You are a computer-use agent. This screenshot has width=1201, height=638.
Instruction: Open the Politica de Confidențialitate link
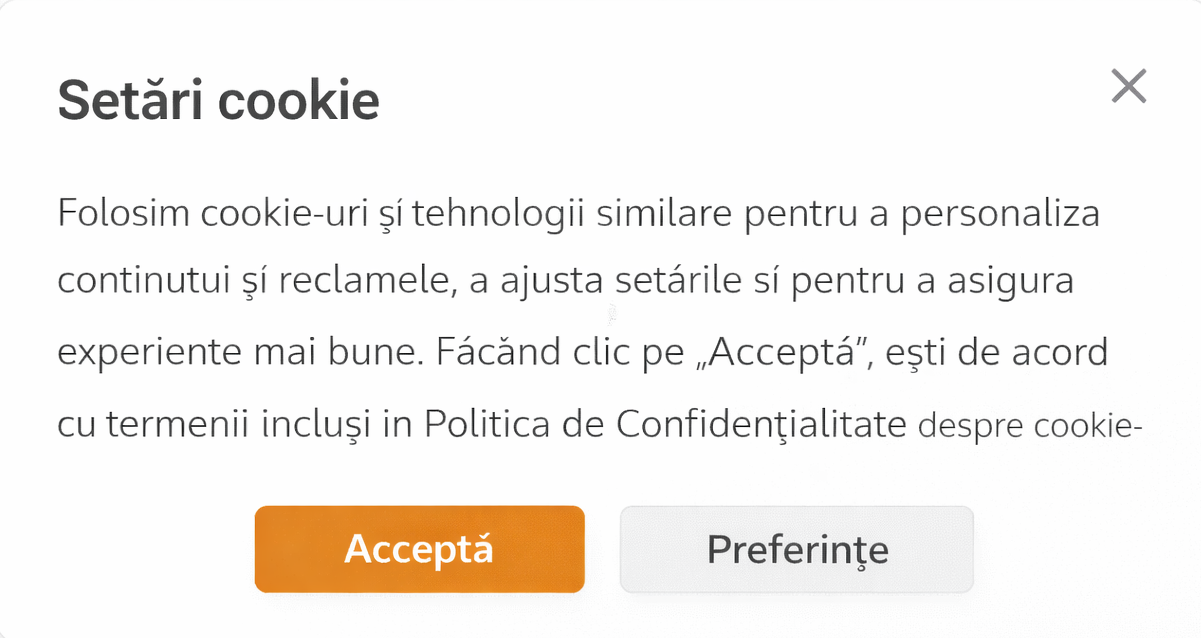pyautogui.click(x=663, y=425)
